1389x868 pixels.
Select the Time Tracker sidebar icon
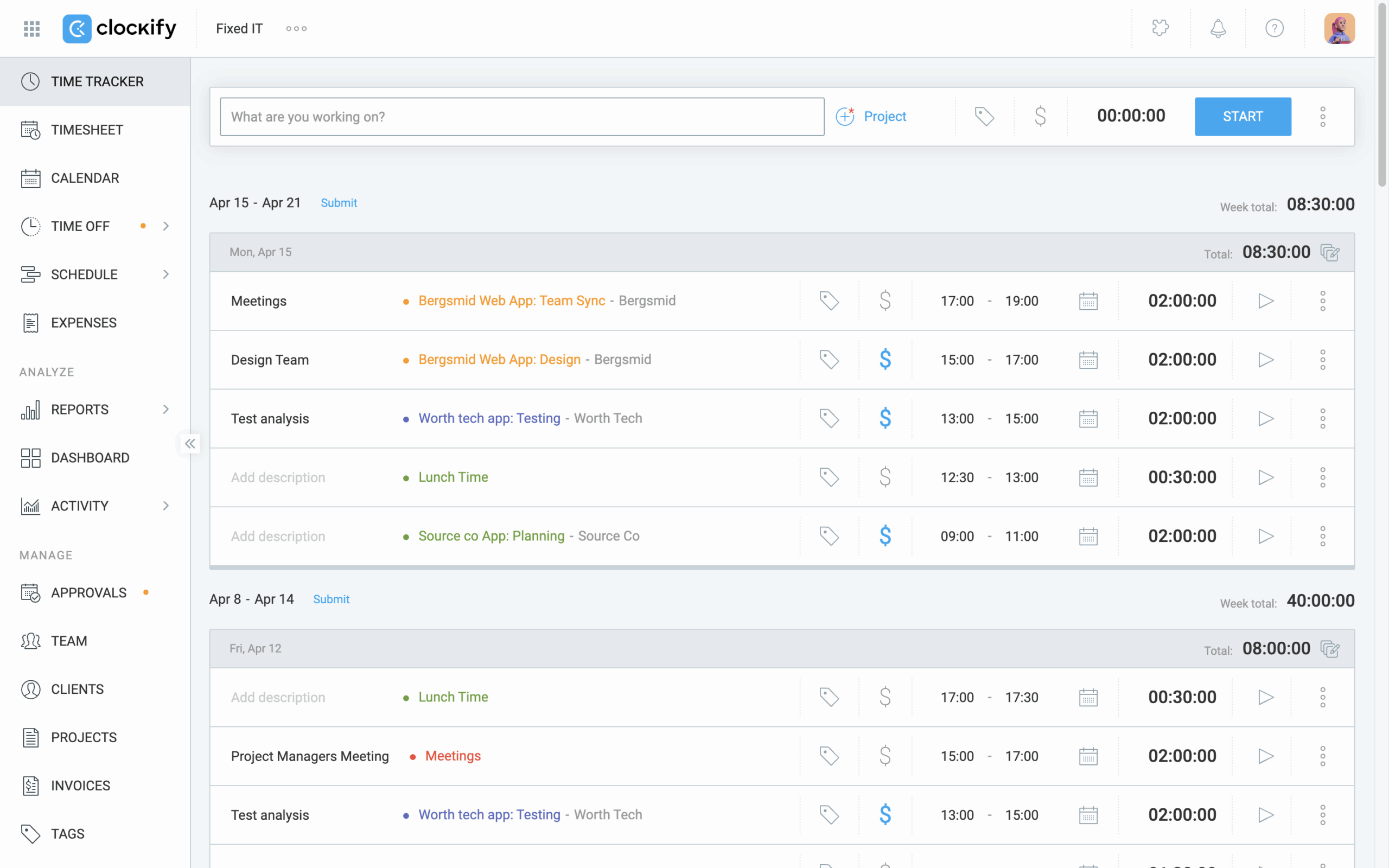[31, 81]
